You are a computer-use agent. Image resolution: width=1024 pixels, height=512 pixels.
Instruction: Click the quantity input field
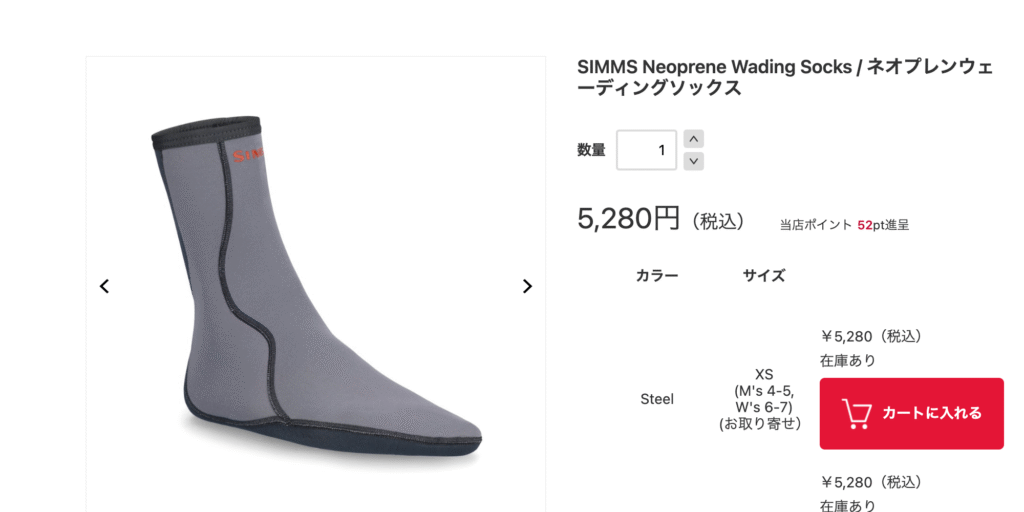[x=647, y=150]
